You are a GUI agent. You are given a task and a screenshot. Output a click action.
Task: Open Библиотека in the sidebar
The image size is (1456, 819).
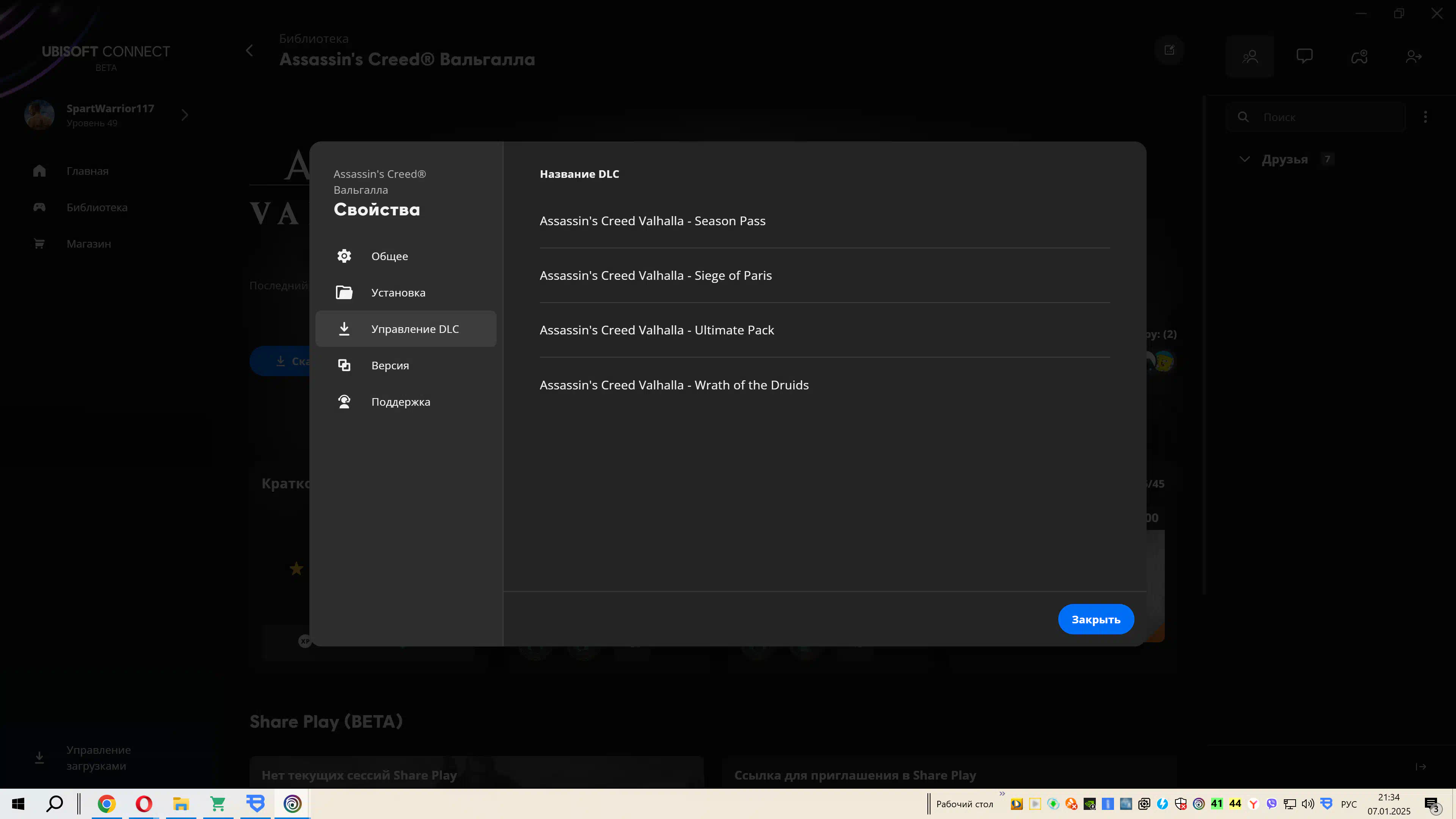[x=97, y=207]
